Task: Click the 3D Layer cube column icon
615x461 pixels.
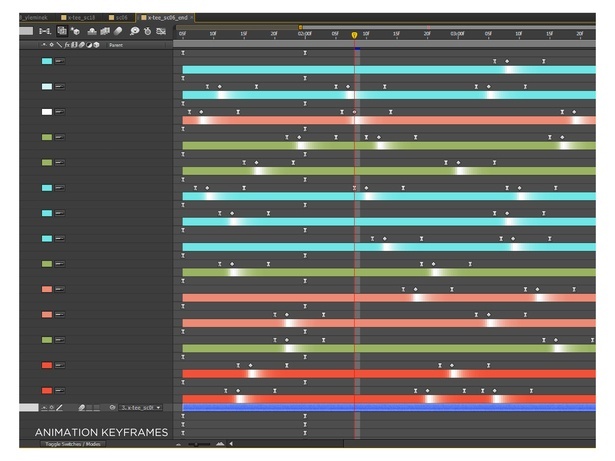Action: pos(96,45)
